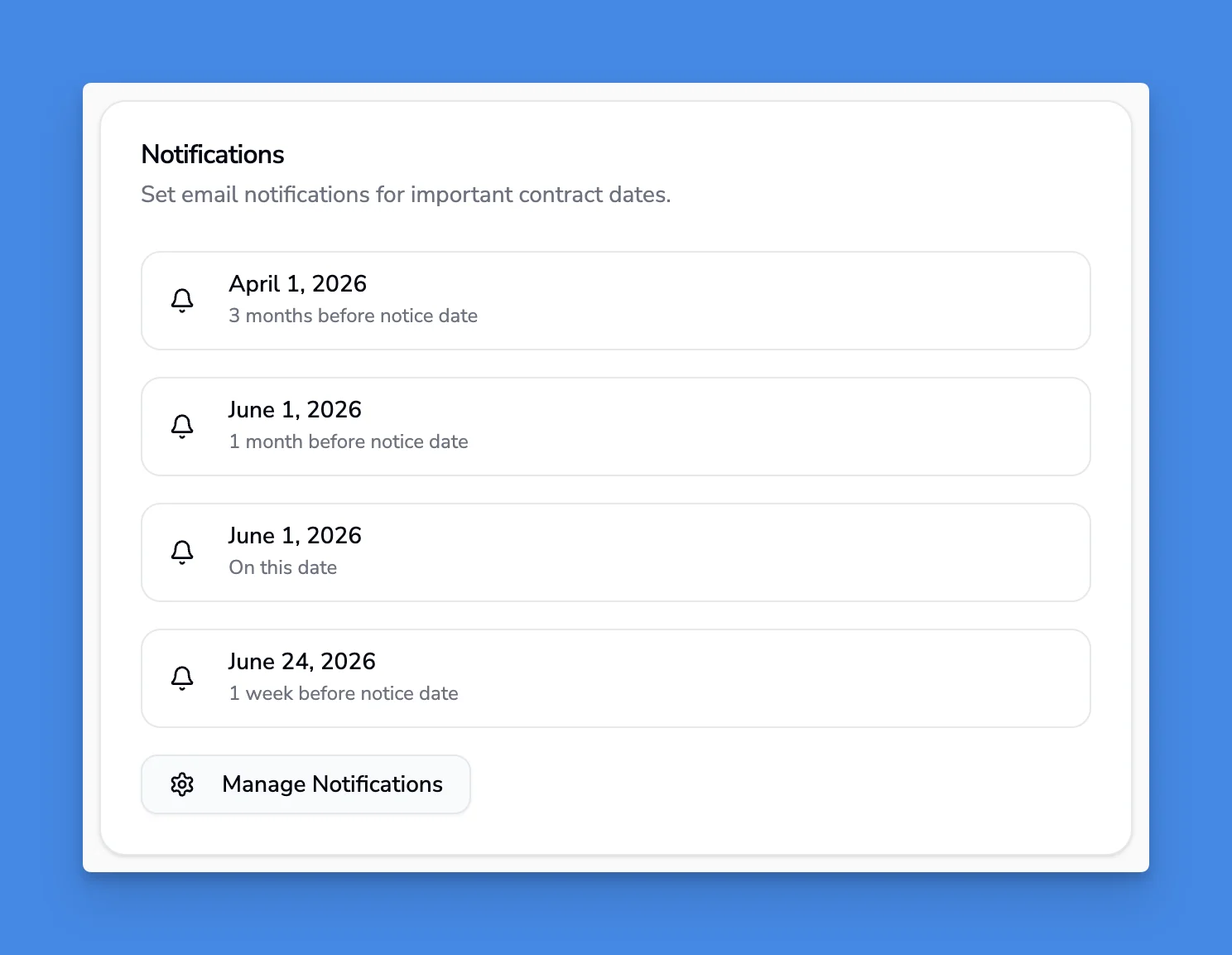Screen dimensions: 1232x955
Task: Click the bell icon on the 'On this date' entry
Action: (182, 552)
